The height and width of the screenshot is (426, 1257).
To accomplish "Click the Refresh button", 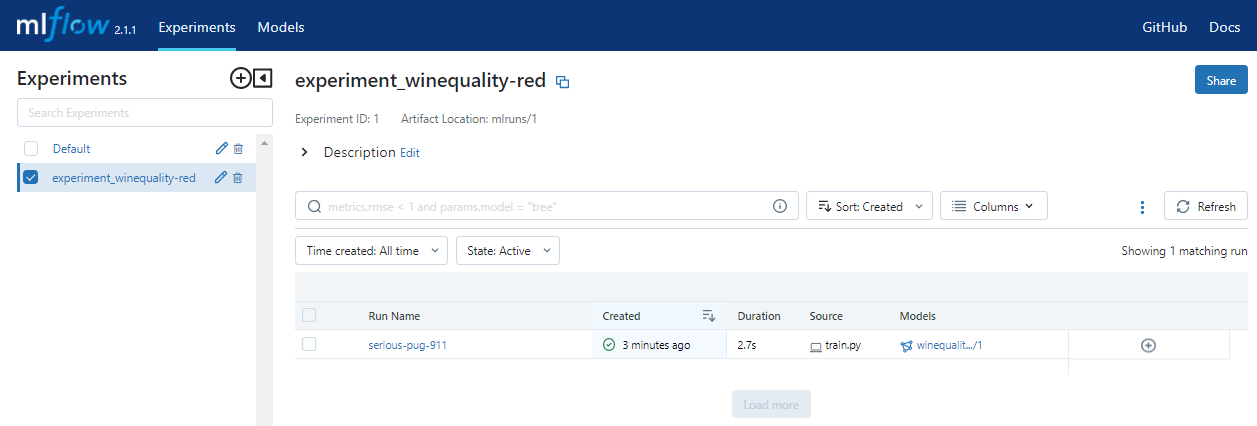I will 1206,206.
